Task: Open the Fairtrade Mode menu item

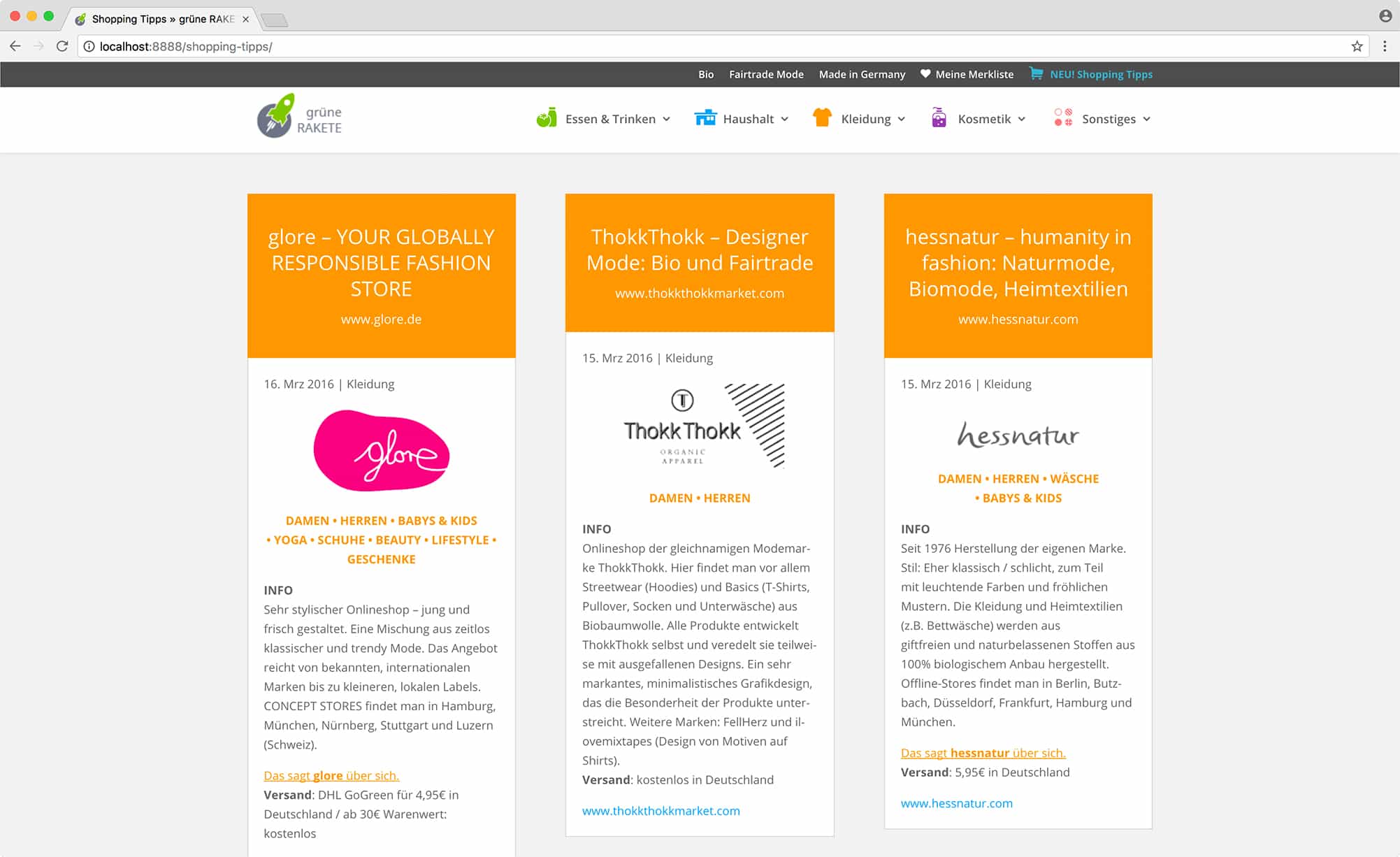Action: [766, 74]
